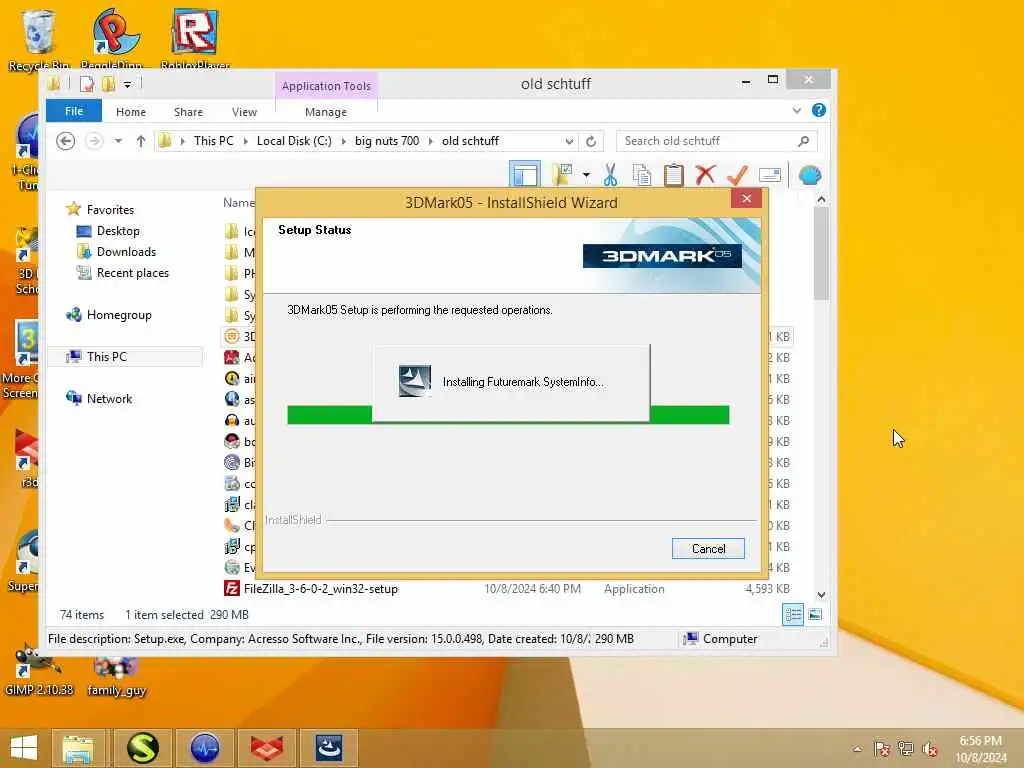The width and height of the screenshot is (1024, 768).
Task: Click the blue globe toolbar icon
Action: (x=810, y=174)
